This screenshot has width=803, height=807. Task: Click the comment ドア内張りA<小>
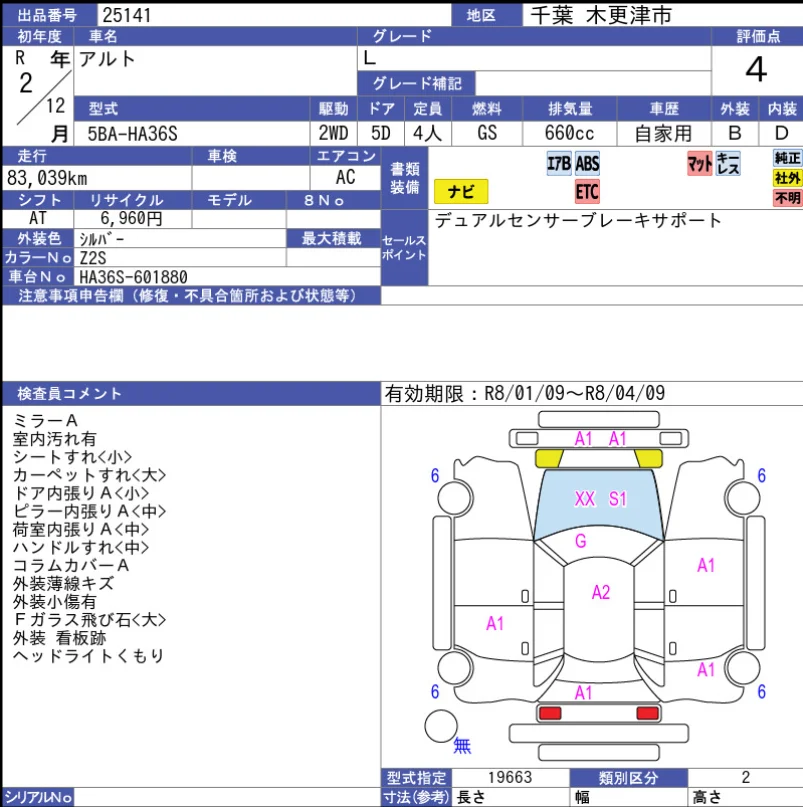81,493
